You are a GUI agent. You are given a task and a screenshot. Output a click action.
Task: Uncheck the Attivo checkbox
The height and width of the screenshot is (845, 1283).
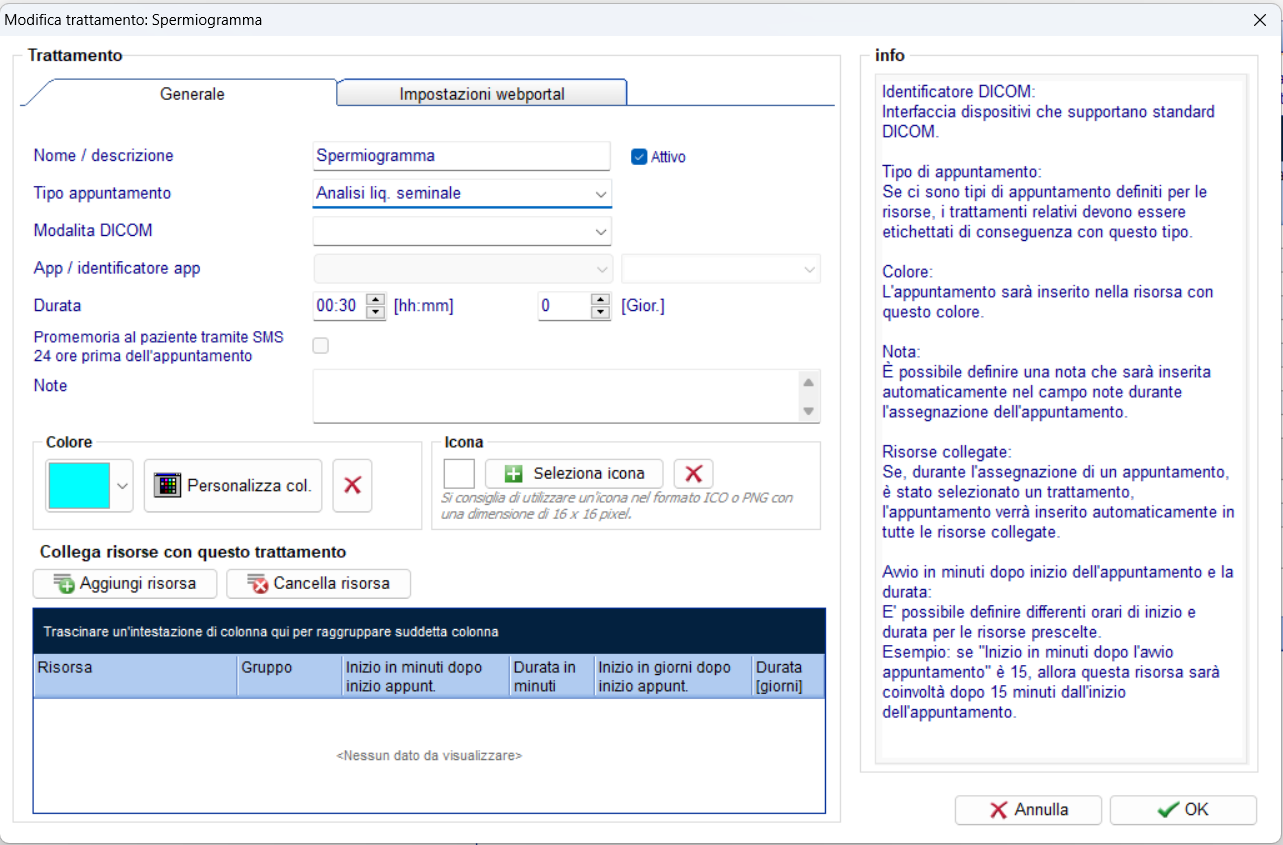tap(639, 156)
